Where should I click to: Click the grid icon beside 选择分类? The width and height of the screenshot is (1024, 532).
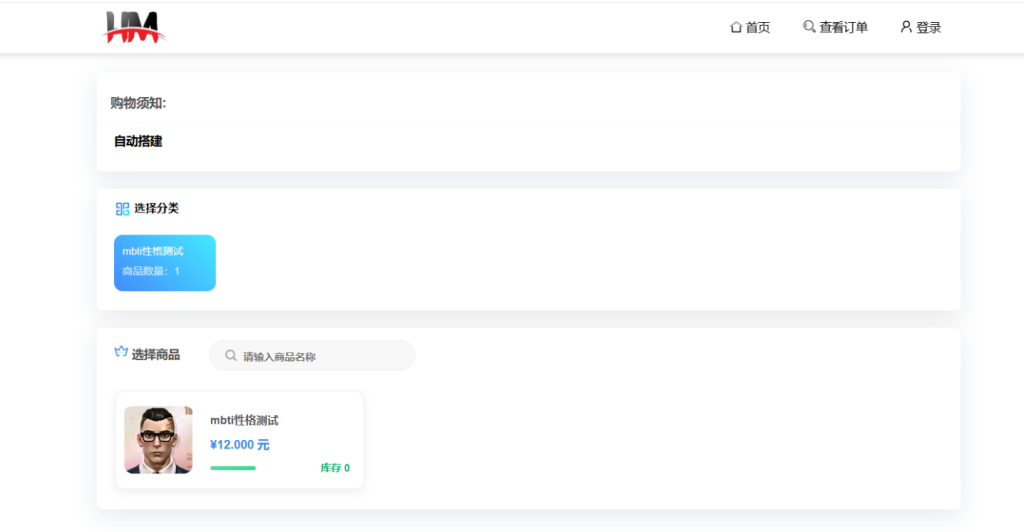[122, 209]
